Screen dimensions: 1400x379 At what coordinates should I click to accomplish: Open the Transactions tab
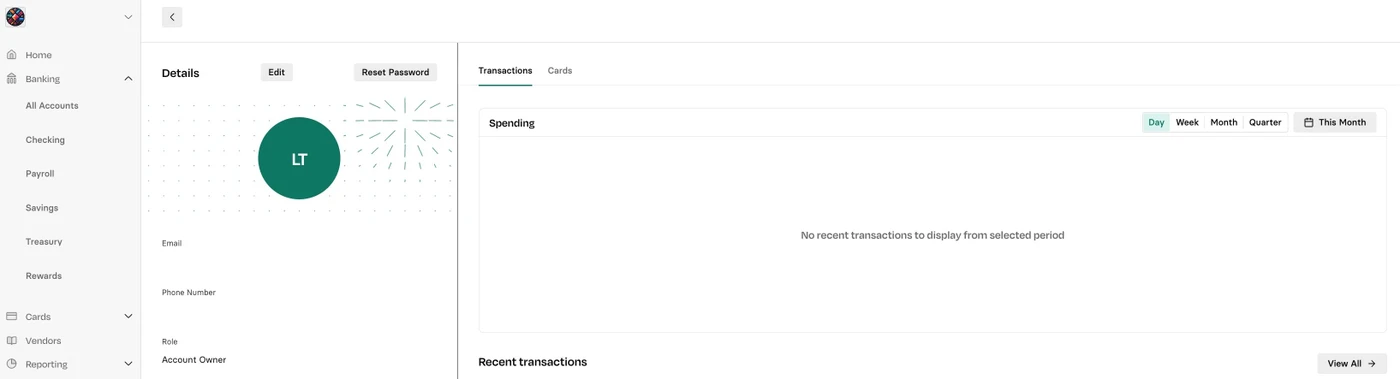point(505,71)
